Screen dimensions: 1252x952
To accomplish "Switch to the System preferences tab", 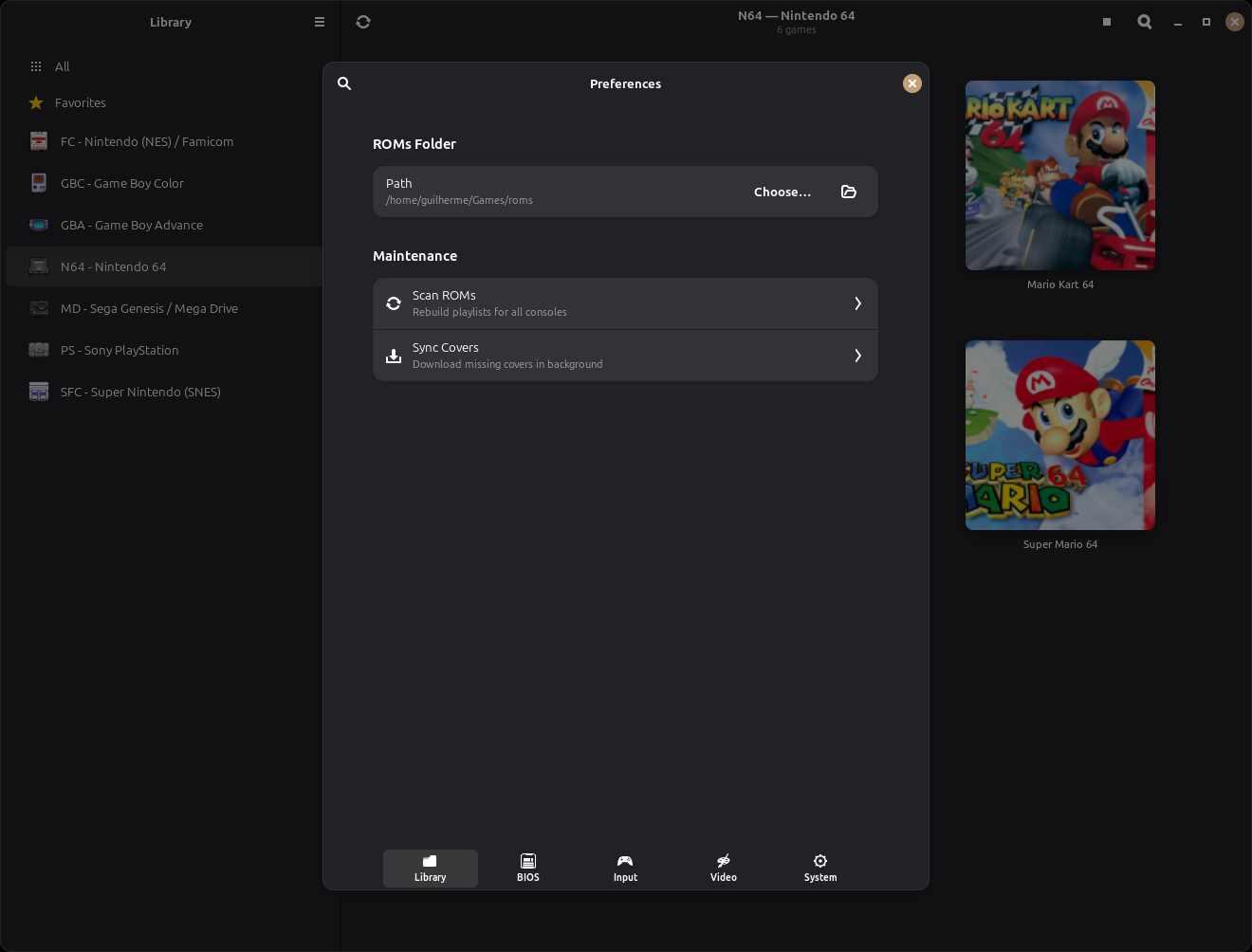I will [820, 869].
